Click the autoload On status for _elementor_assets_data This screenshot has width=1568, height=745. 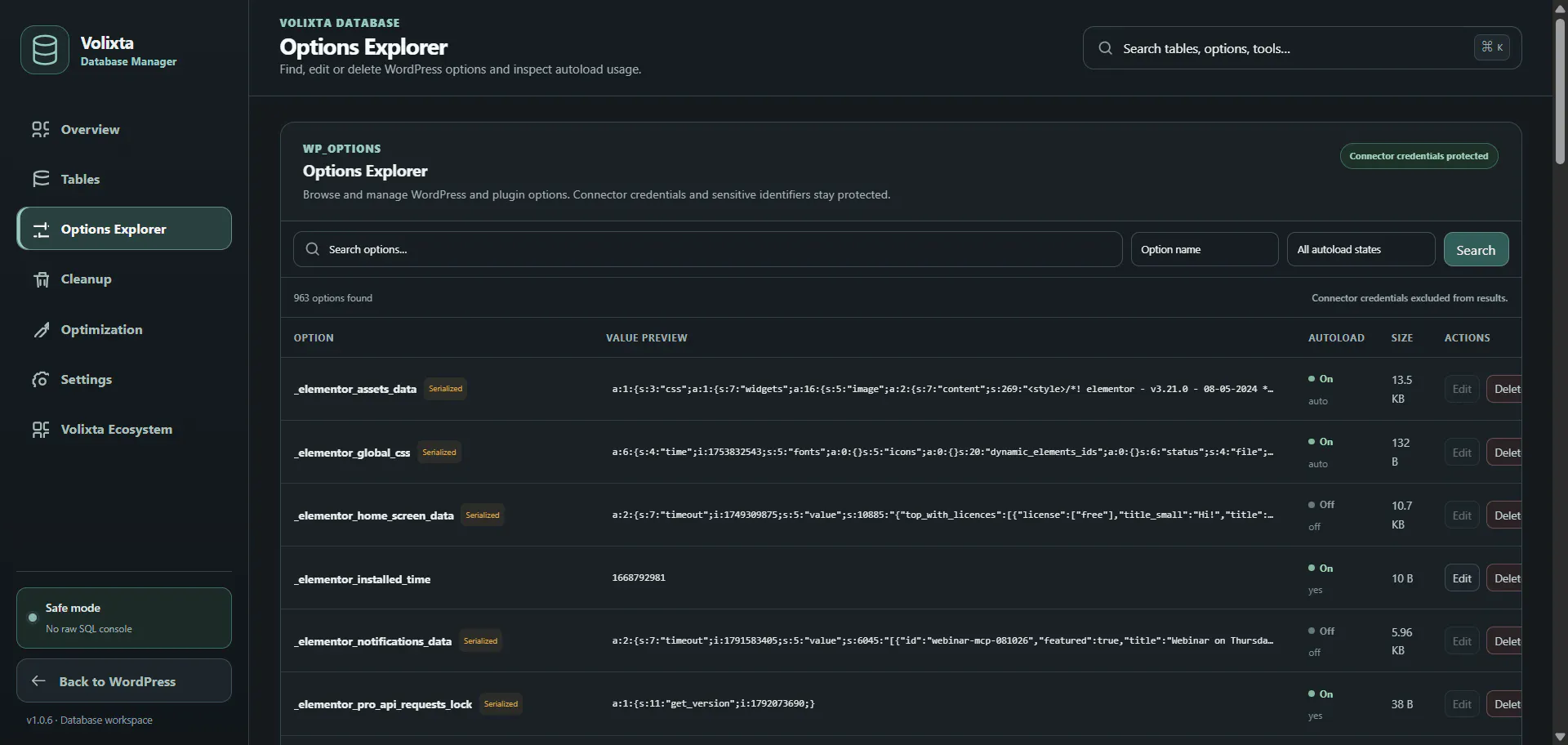[x=1321, y=379]
